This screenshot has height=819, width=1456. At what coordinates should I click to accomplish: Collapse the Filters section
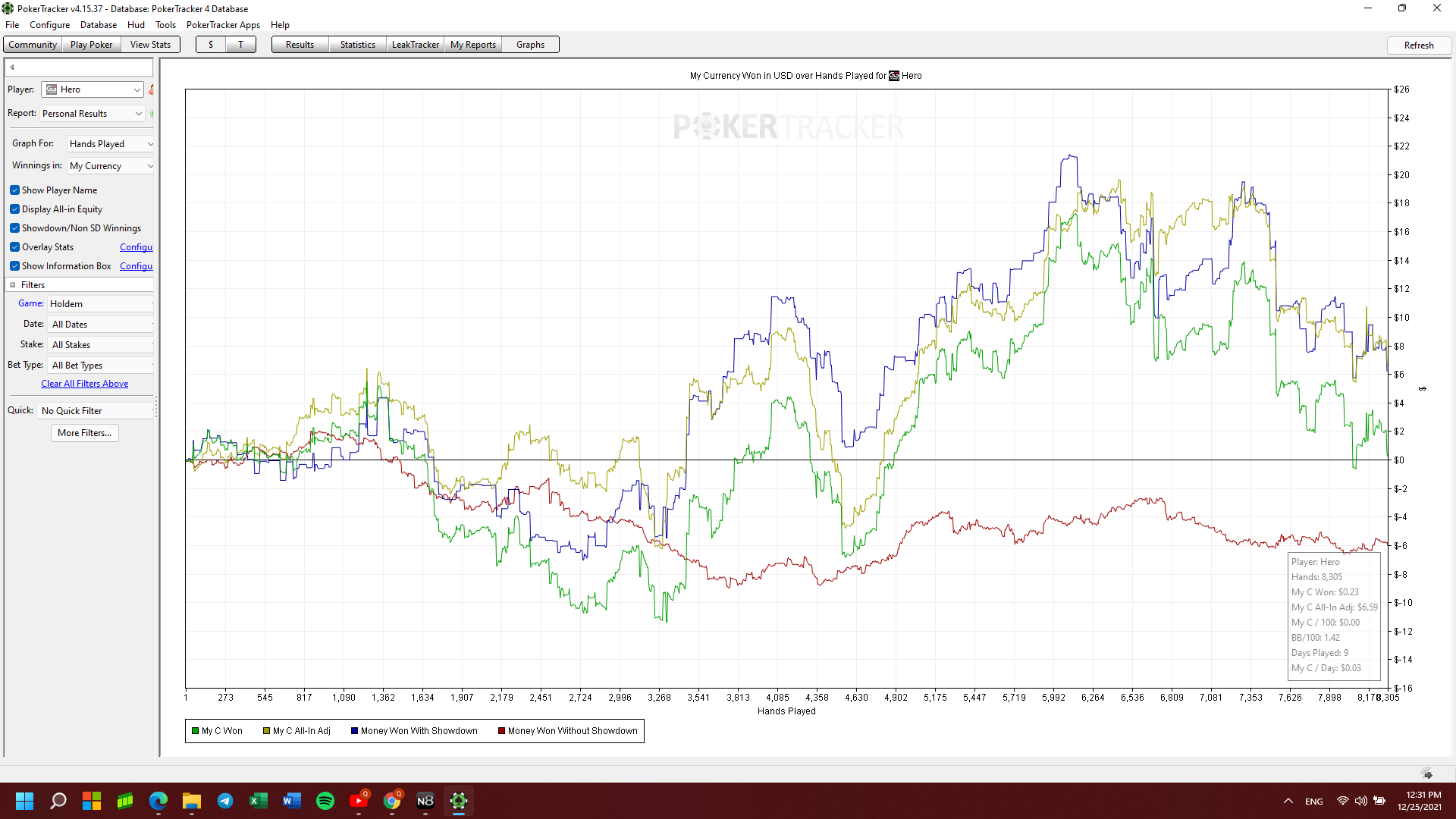coord(13,285)
